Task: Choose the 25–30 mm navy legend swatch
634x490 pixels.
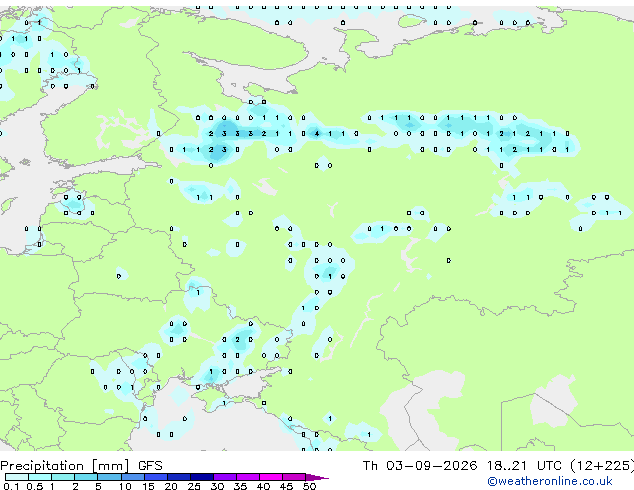Action: coord(201,477)
